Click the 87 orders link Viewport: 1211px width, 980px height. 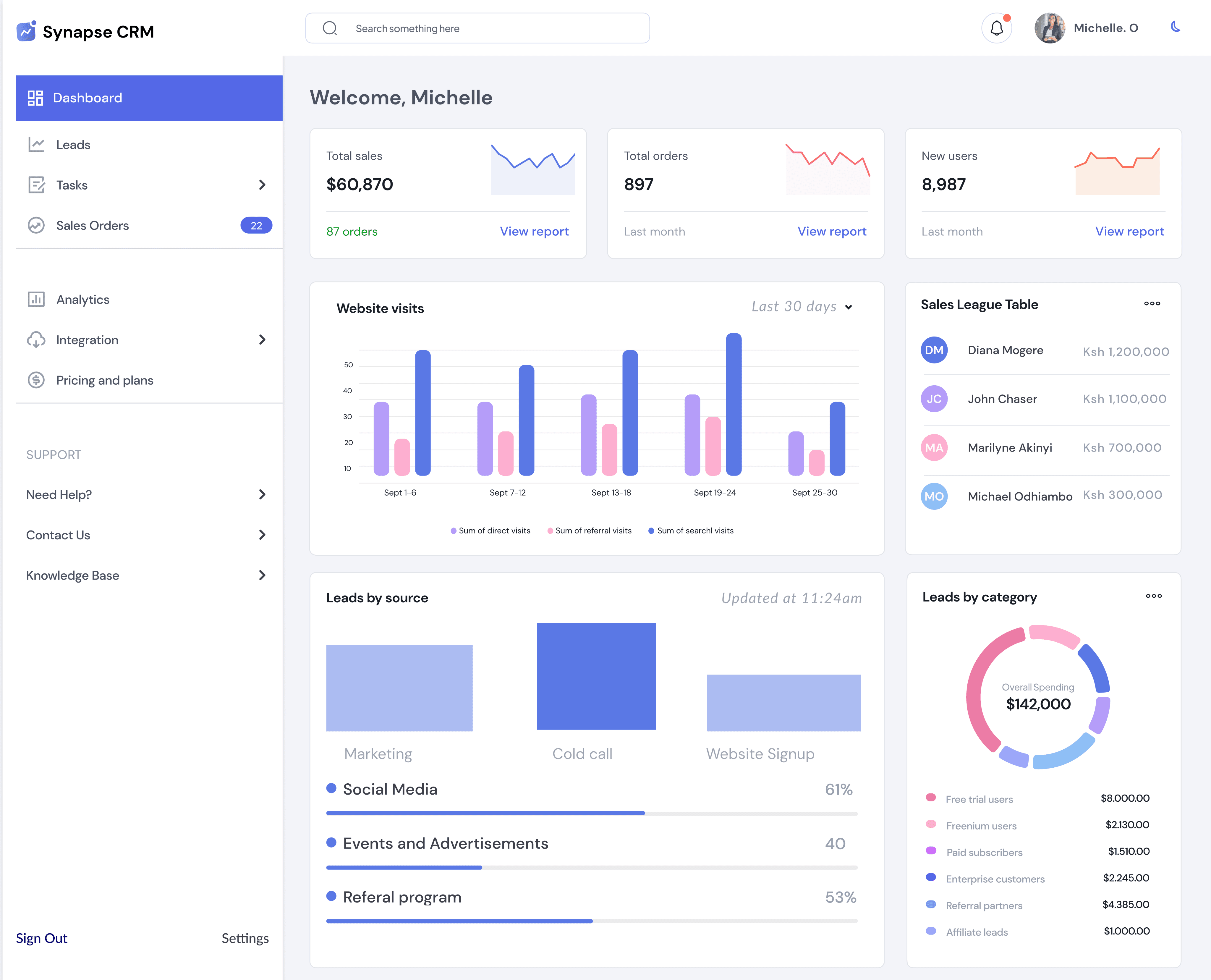352,232
